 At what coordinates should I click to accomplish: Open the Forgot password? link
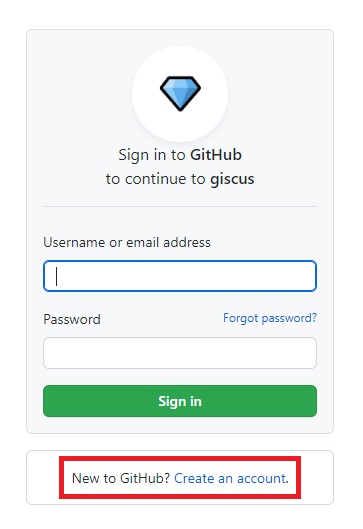pos(270,318)
